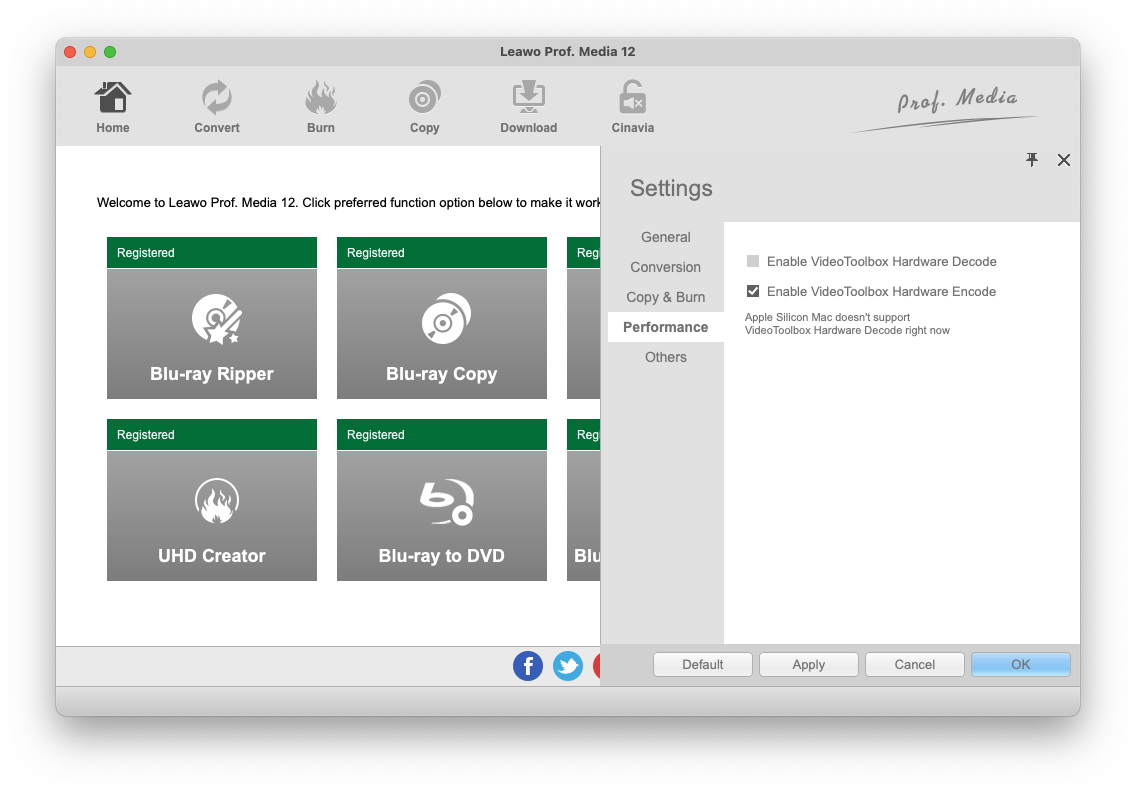The height and width of the screenshot is (790, 1136).
Task: Click the Home toolbar icon
Action: point(113,99)
